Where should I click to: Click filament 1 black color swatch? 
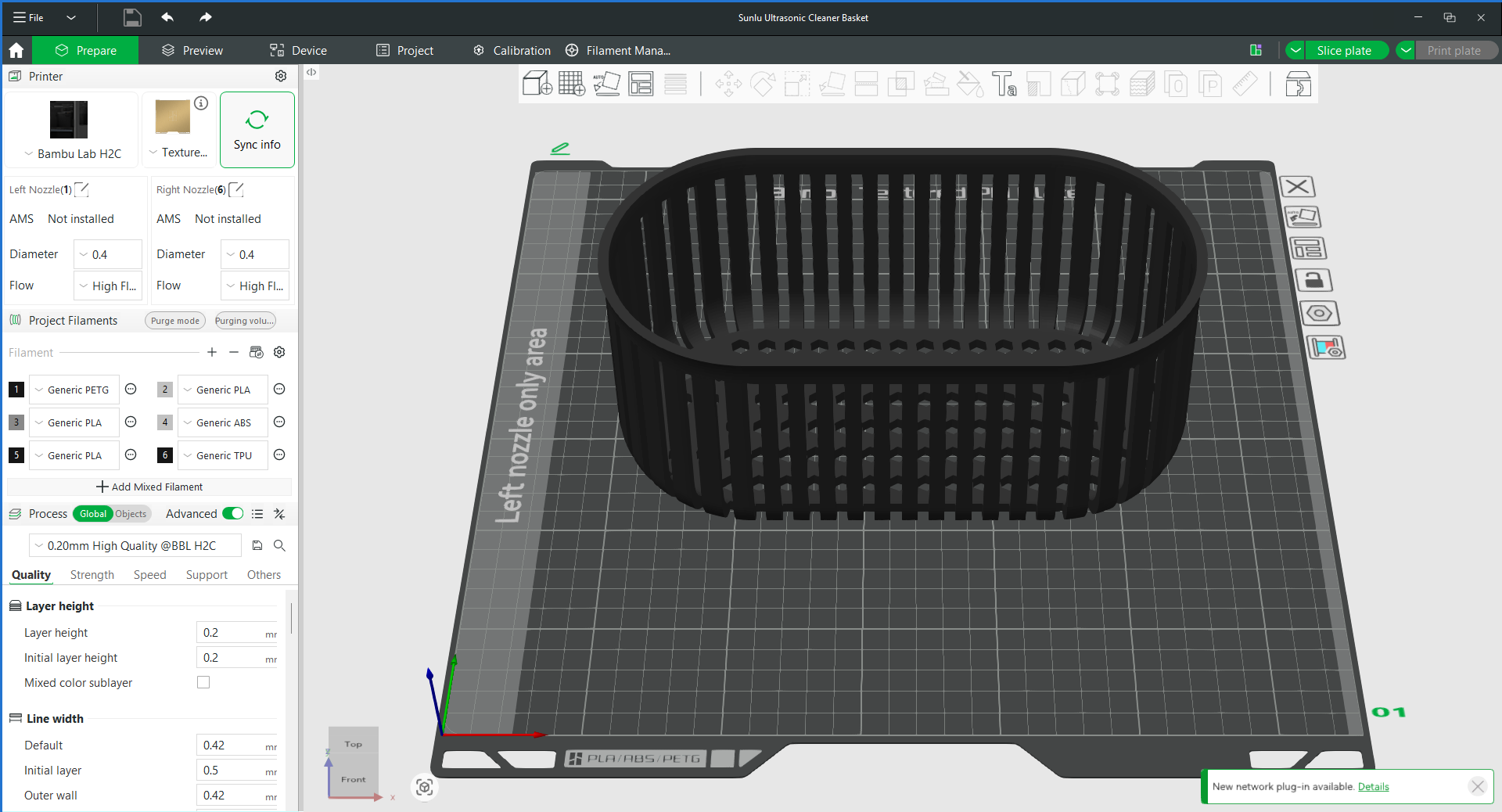[x=16, y=390]
